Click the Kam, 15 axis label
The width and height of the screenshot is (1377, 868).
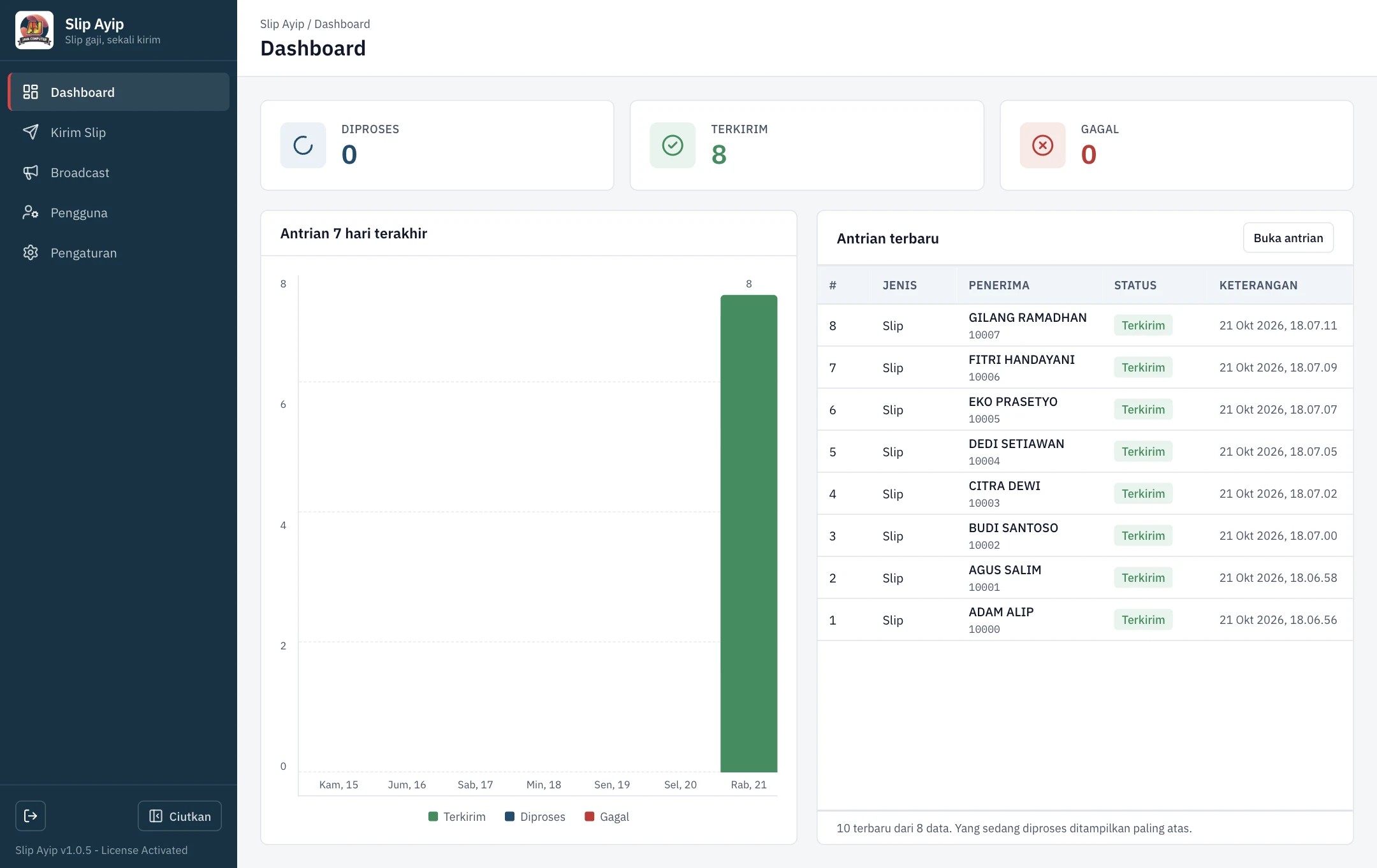339,785
